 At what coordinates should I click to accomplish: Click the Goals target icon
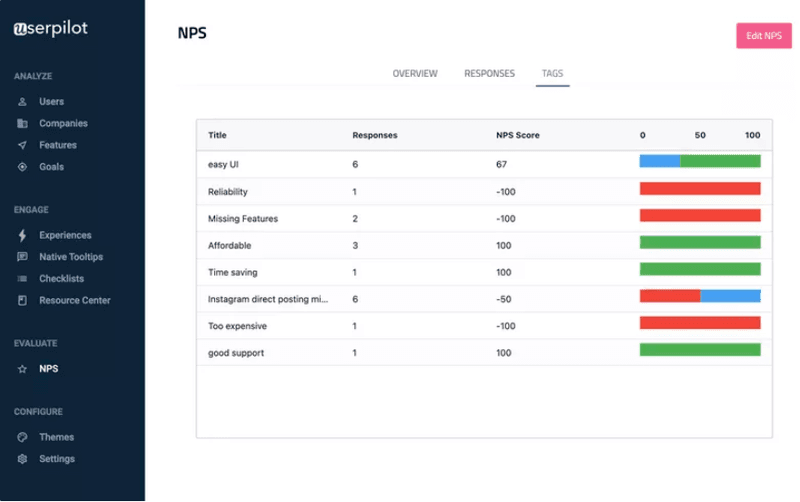pyautogui.click(x=22, y=167)
